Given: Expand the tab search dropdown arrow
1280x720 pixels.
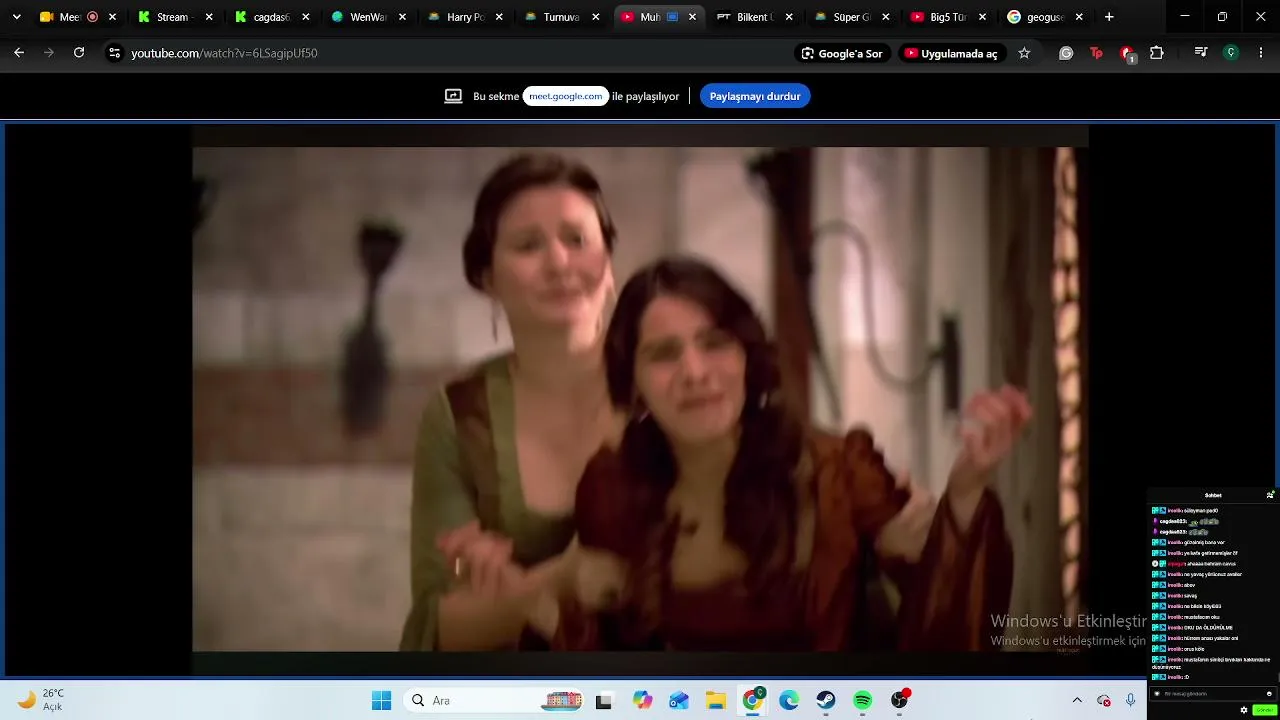Looking at the screenshot, I should click(x=16, y=17).
